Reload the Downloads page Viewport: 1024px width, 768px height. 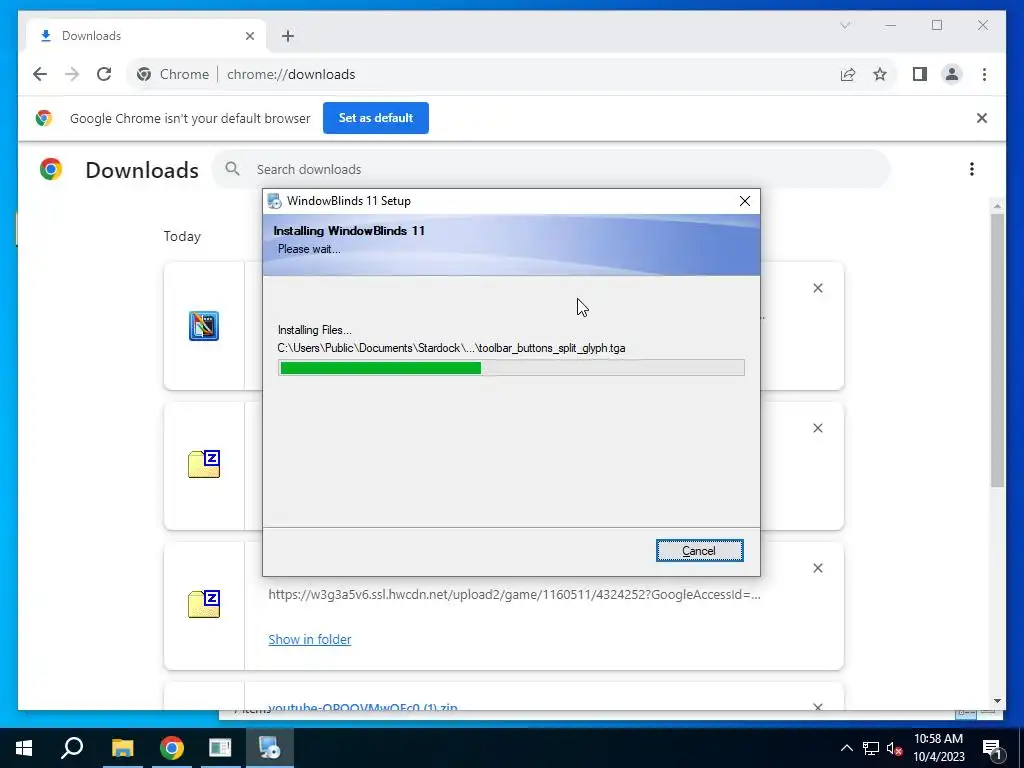(104, 74)
